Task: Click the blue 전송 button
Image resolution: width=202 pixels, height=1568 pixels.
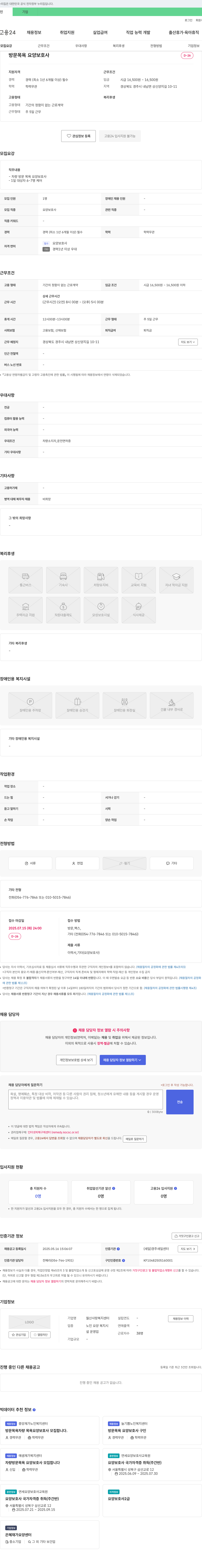Action: click(x=179, y=1102)
